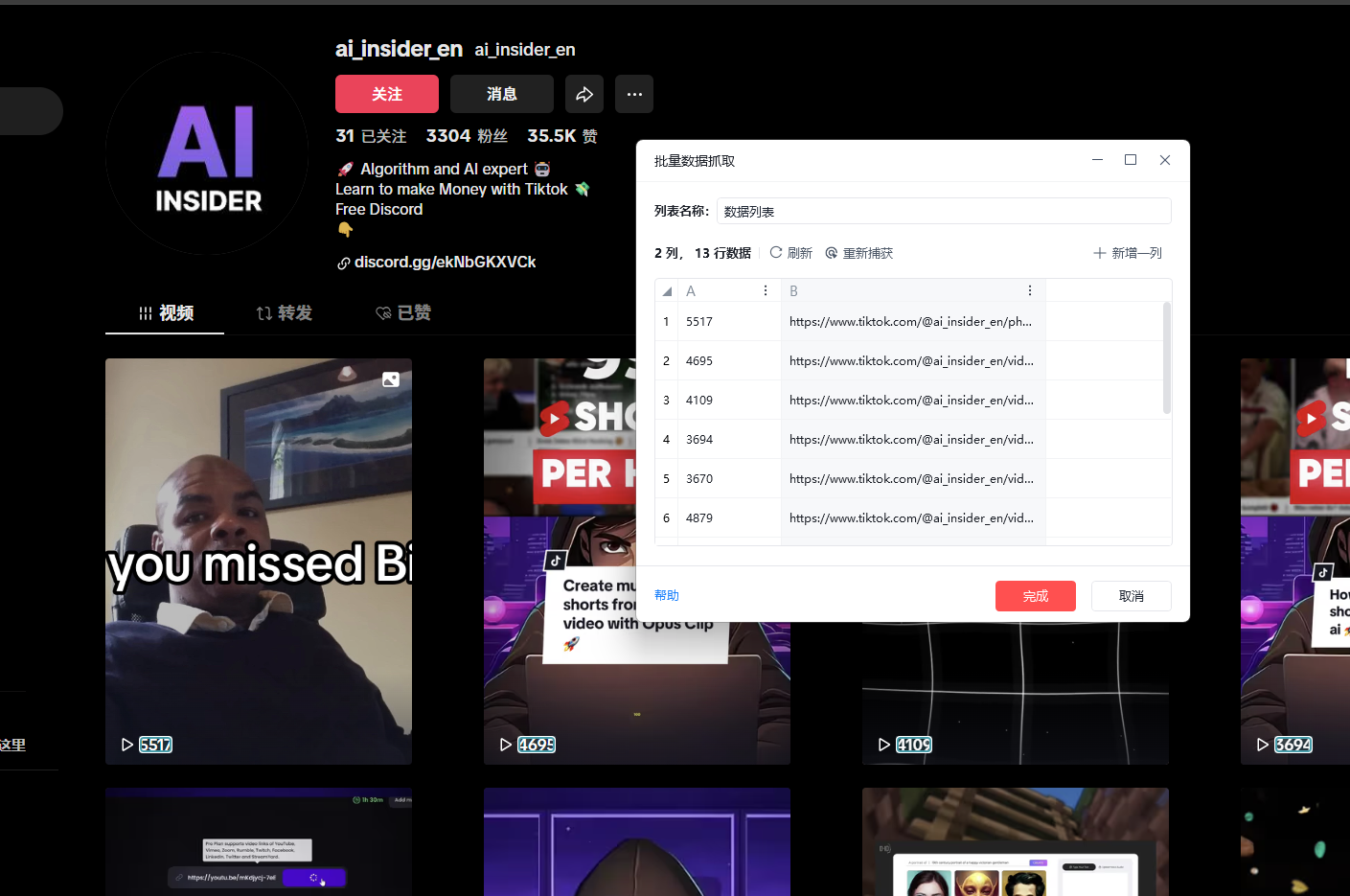Click the 取消 cancel button
This screenshot has height=896, width=1350.
(1132, 596)
